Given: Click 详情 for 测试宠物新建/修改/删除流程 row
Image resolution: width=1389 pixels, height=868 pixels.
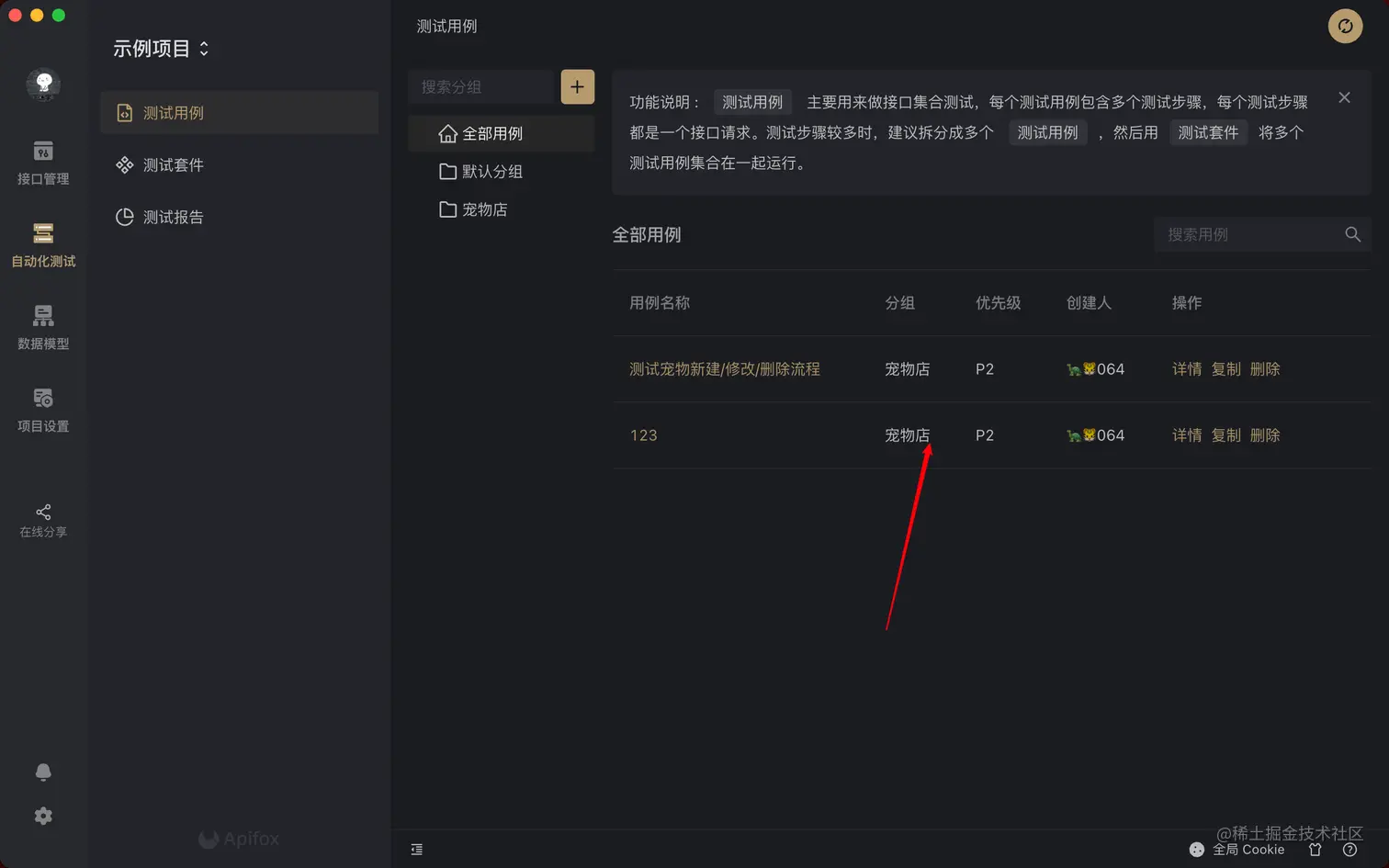Looking at the screenshot, I should (1187, 369).
